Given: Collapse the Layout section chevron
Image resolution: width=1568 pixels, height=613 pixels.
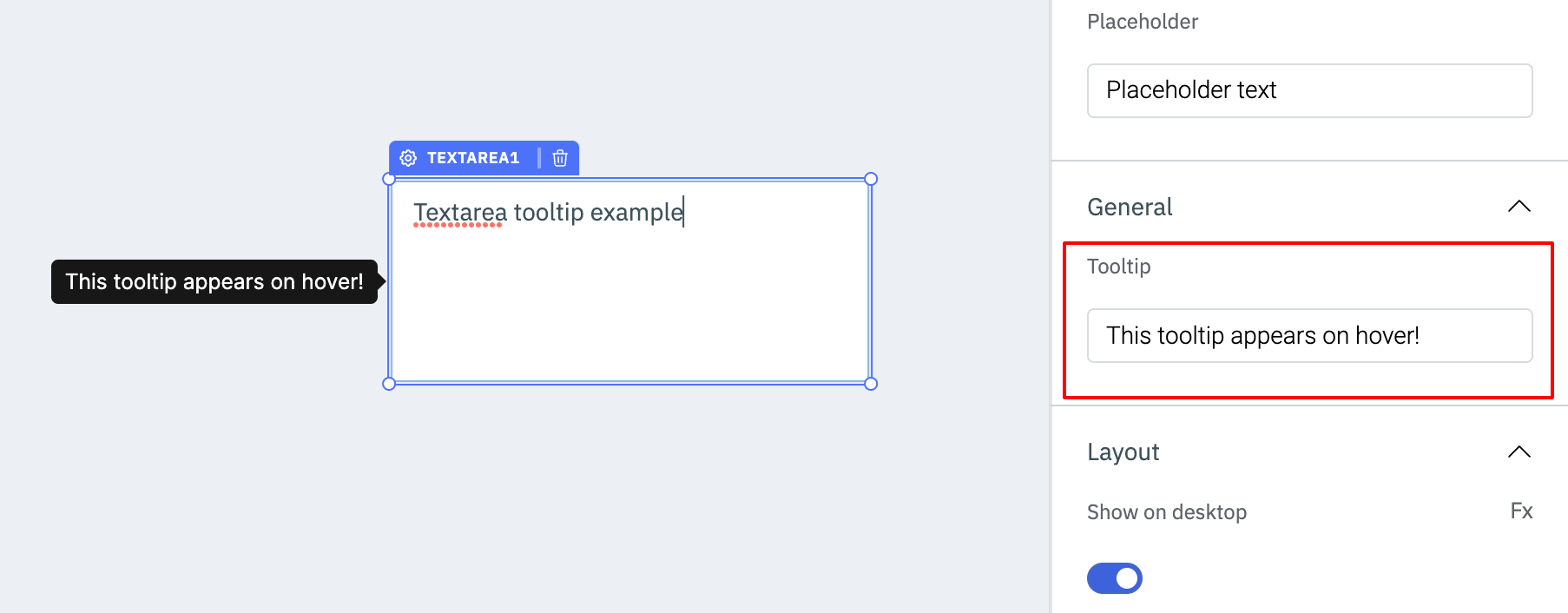Looking at the screenshot, I should 1519,452.
